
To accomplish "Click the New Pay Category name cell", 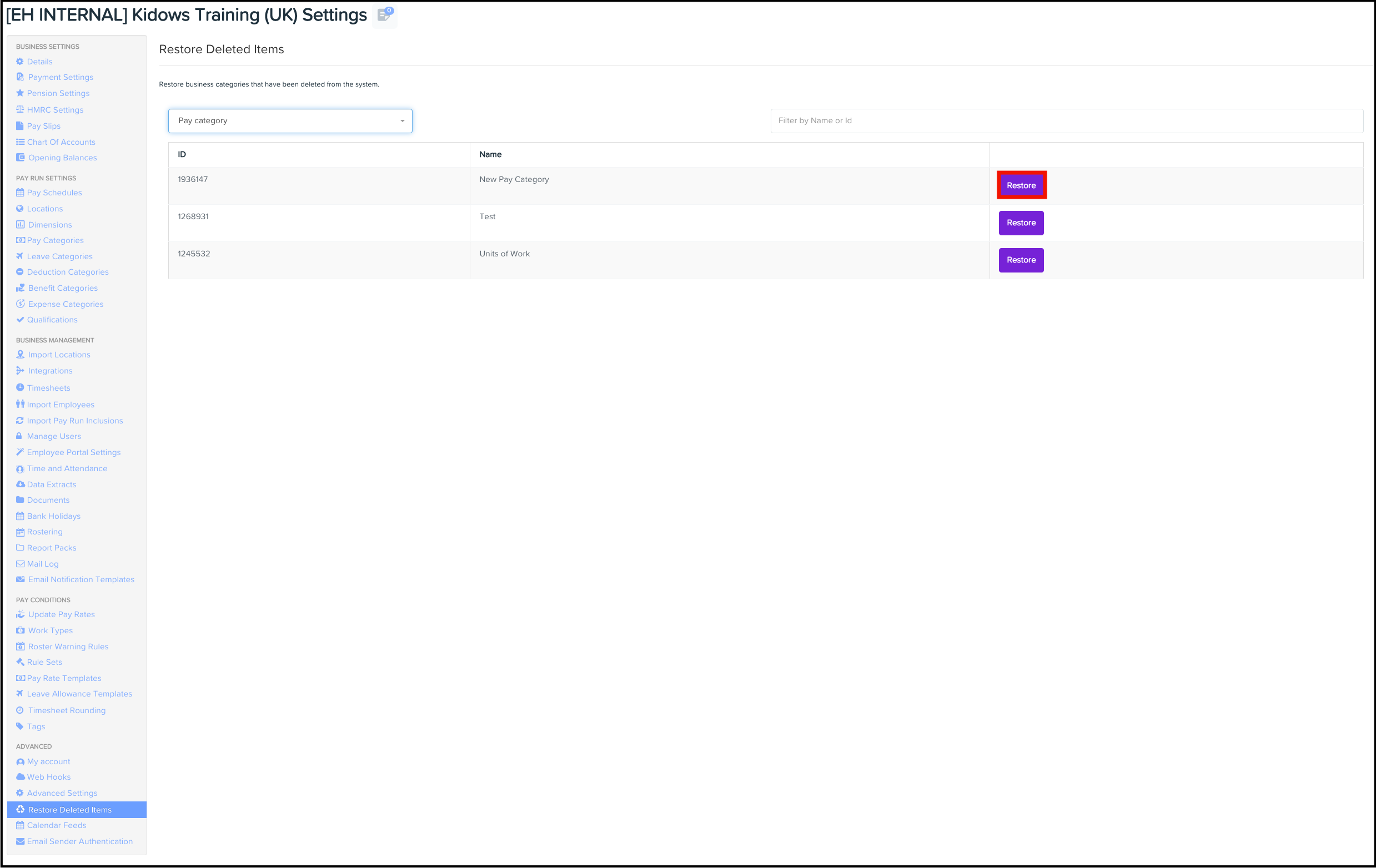I will click(x=730, y=185).
